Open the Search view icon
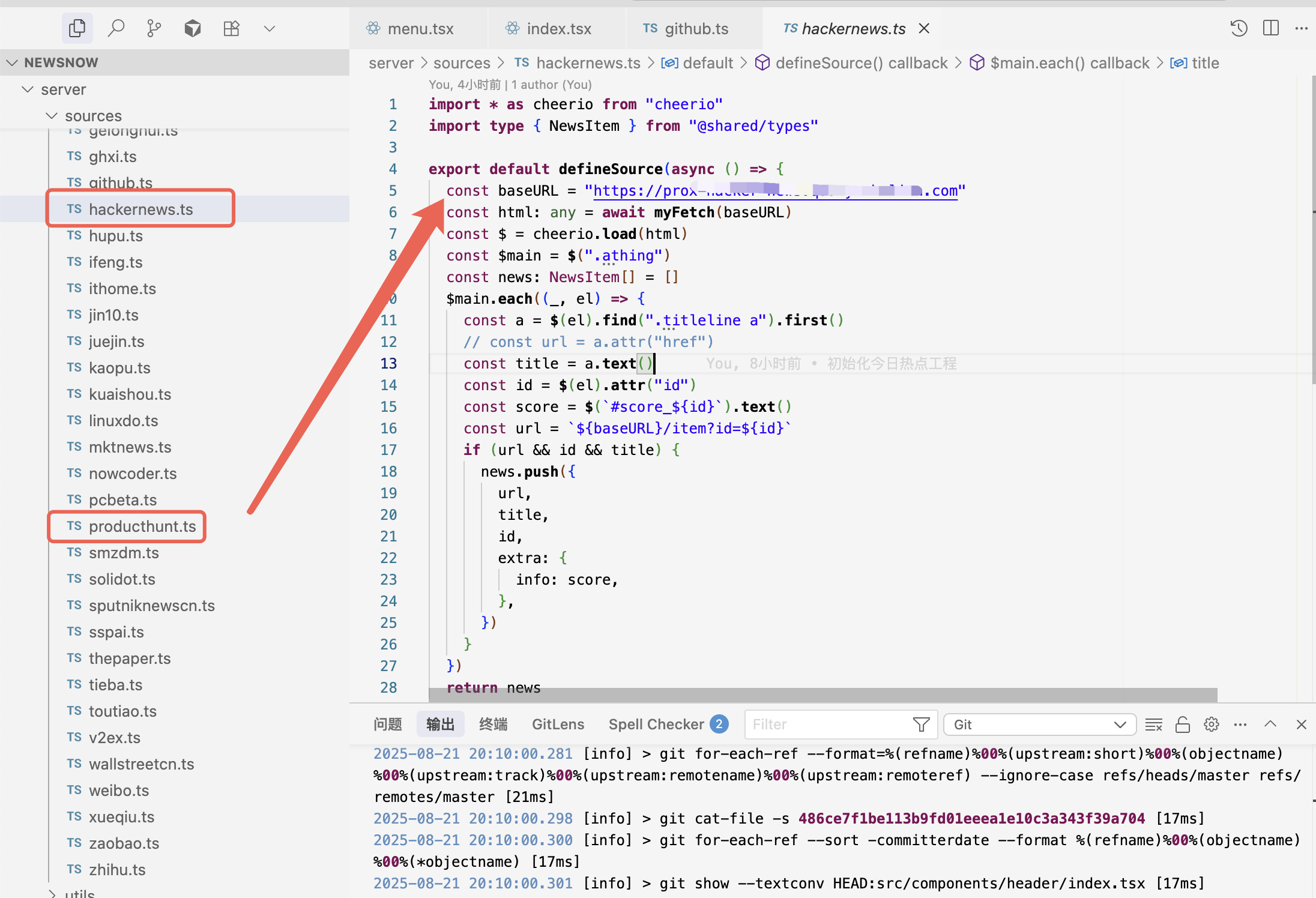 click(116, 28)
